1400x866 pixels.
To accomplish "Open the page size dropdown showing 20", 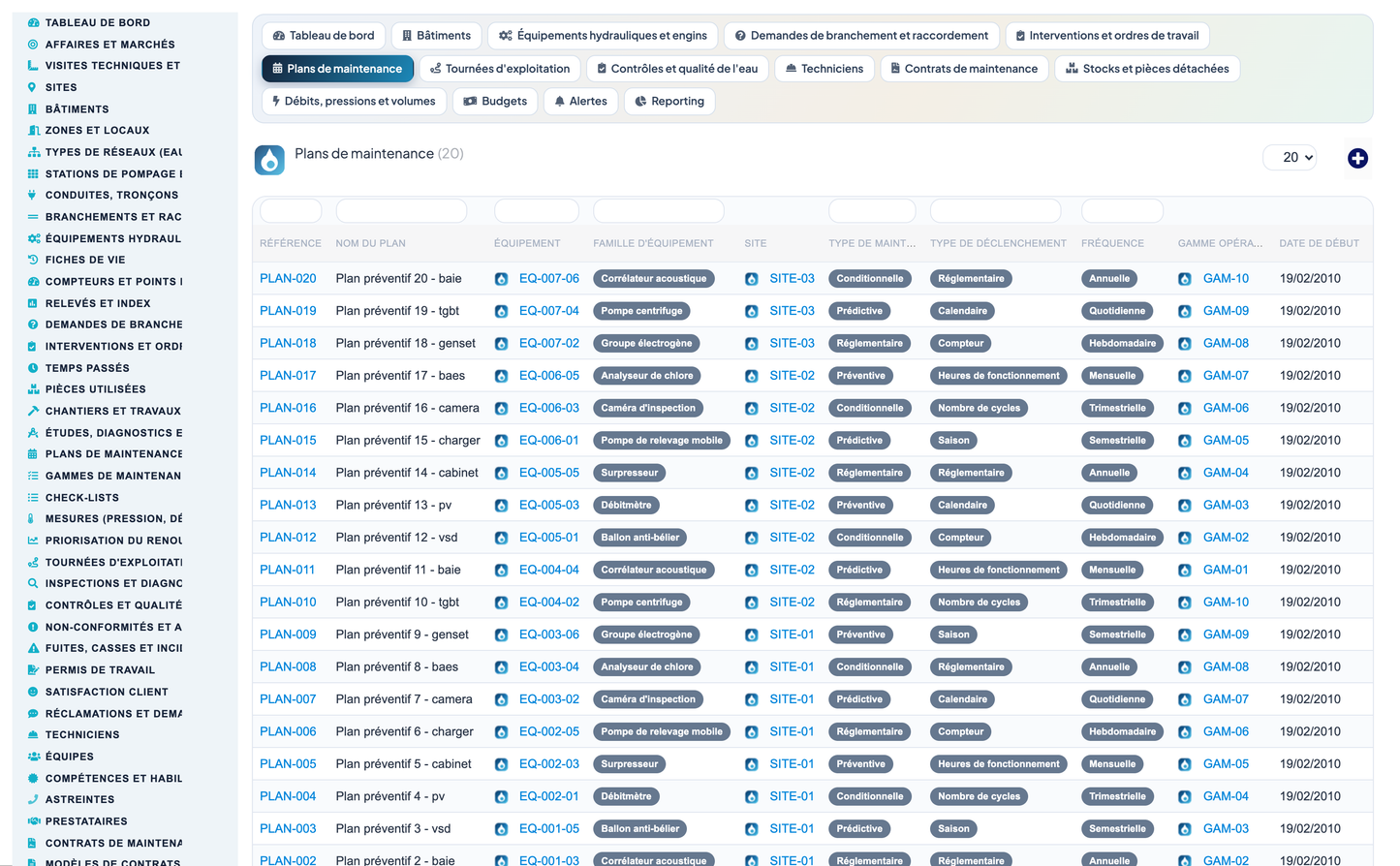I will pos(1290,157).
